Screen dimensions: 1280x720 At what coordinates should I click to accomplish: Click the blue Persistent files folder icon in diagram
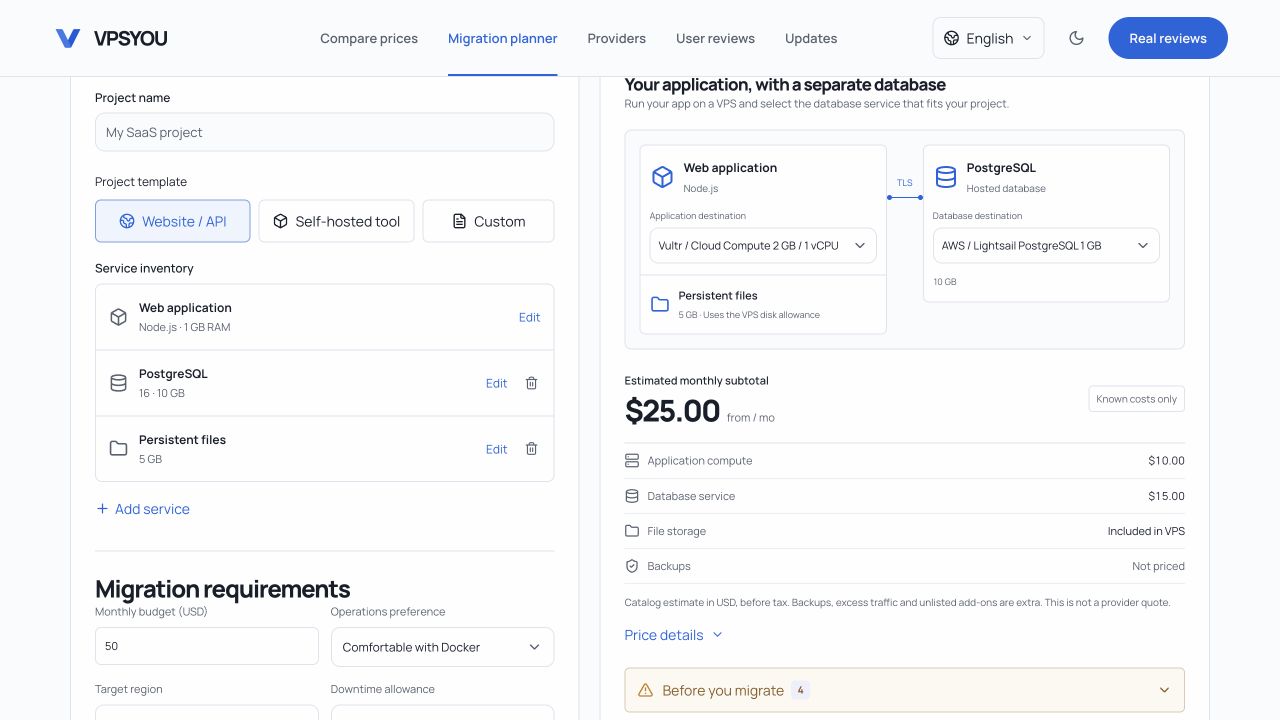tap(660, 304)
